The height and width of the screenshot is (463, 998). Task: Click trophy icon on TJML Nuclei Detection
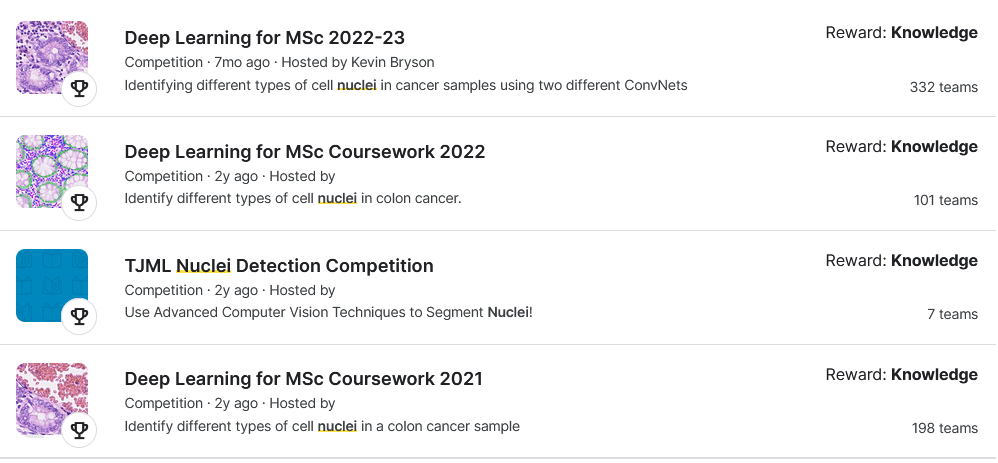79,317
